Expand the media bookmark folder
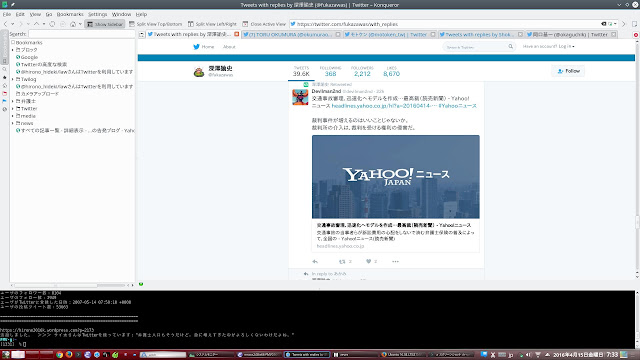Viewport: 640px width, 360px height. tap(13, 116)
